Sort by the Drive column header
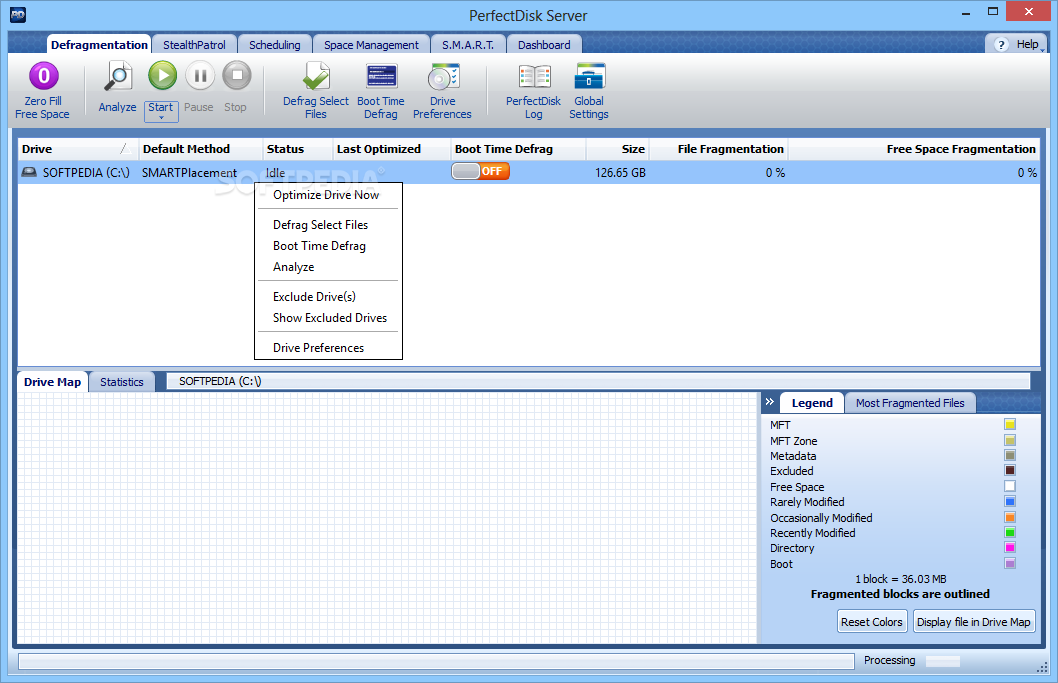The width and height of the screenshot is (1058, 683). (x=78, y=149)
